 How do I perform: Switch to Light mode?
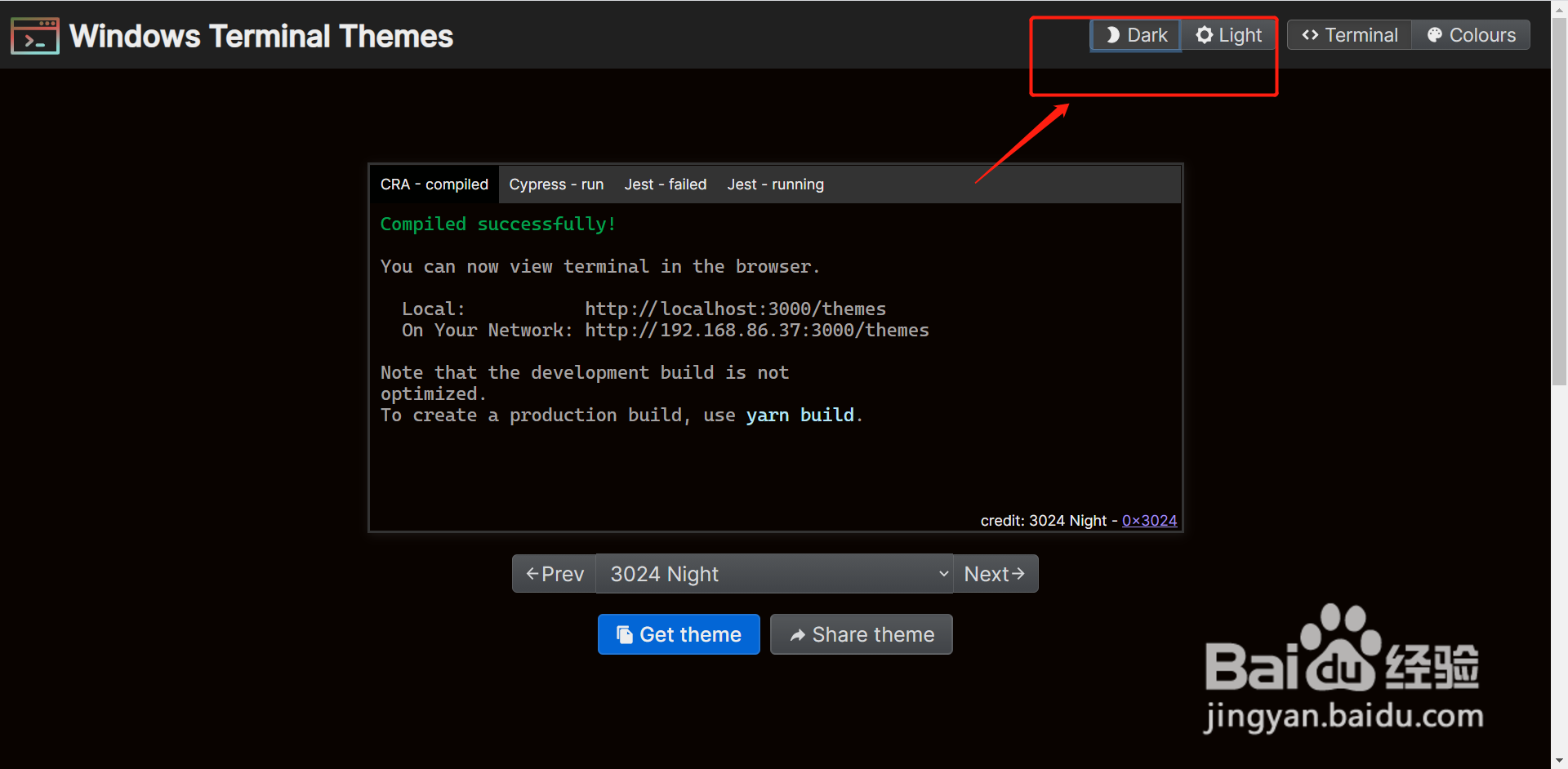tap(1227, 35)
